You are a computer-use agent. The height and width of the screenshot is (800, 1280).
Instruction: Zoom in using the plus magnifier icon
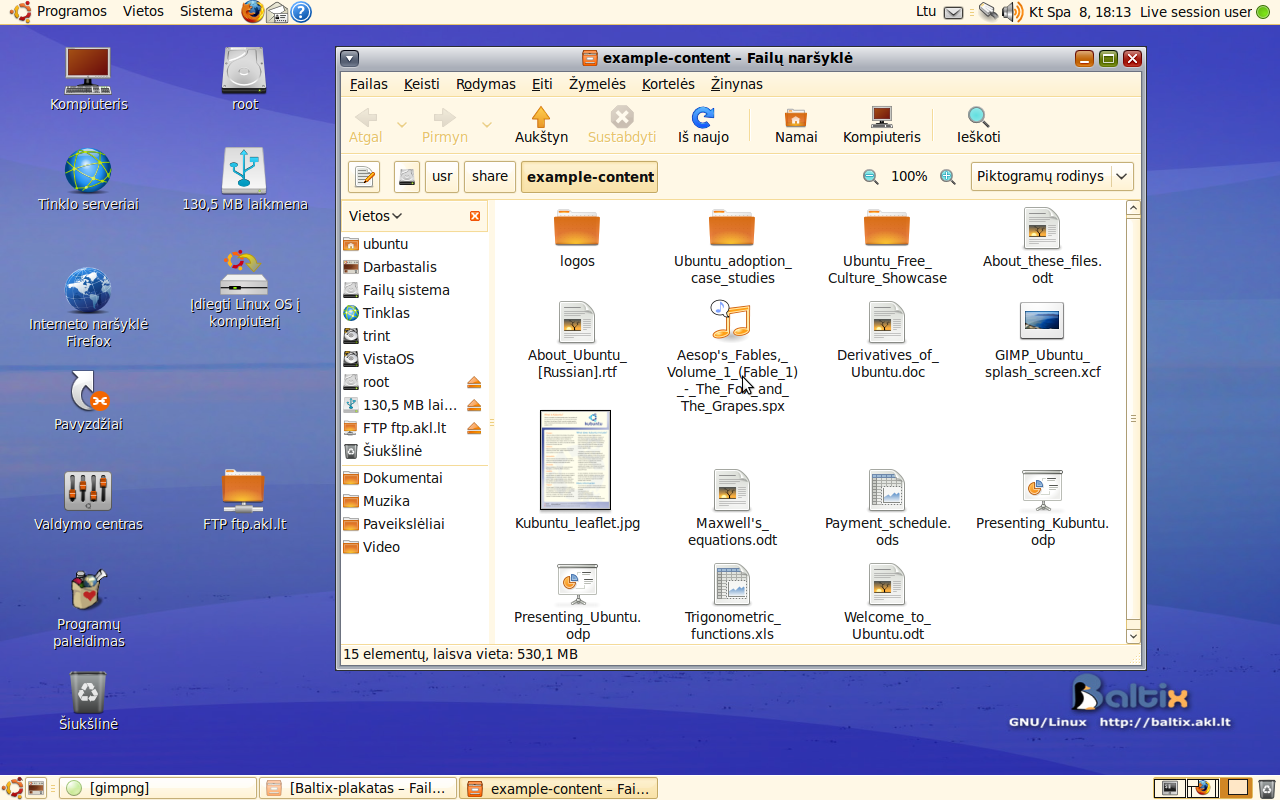point(947,177)
